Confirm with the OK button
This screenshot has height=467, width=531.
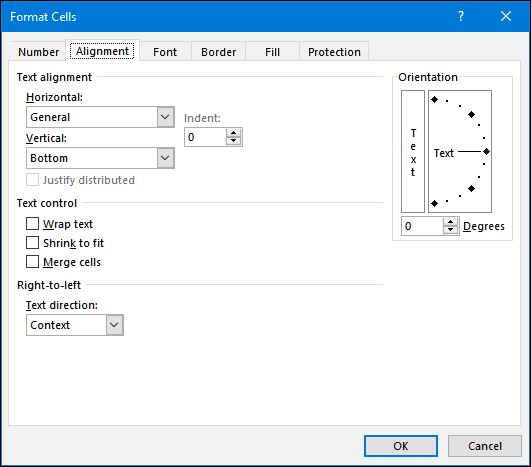click(x=401, y=446)
